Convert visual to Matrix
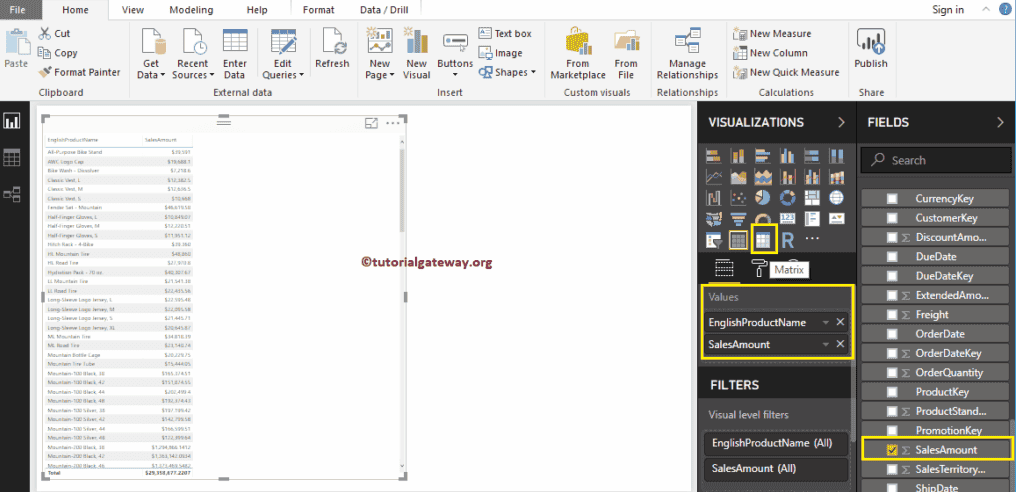Viewport: 1016px width, 492px height. click(x=763, y=239)
